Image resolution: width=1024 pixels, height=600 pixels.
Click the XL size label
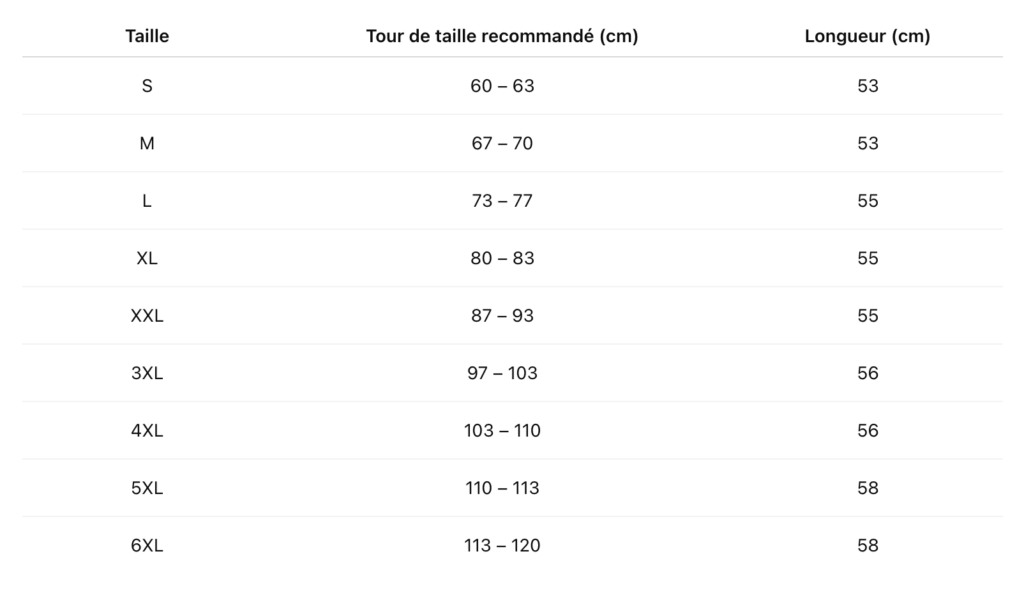tap(147, 258)
